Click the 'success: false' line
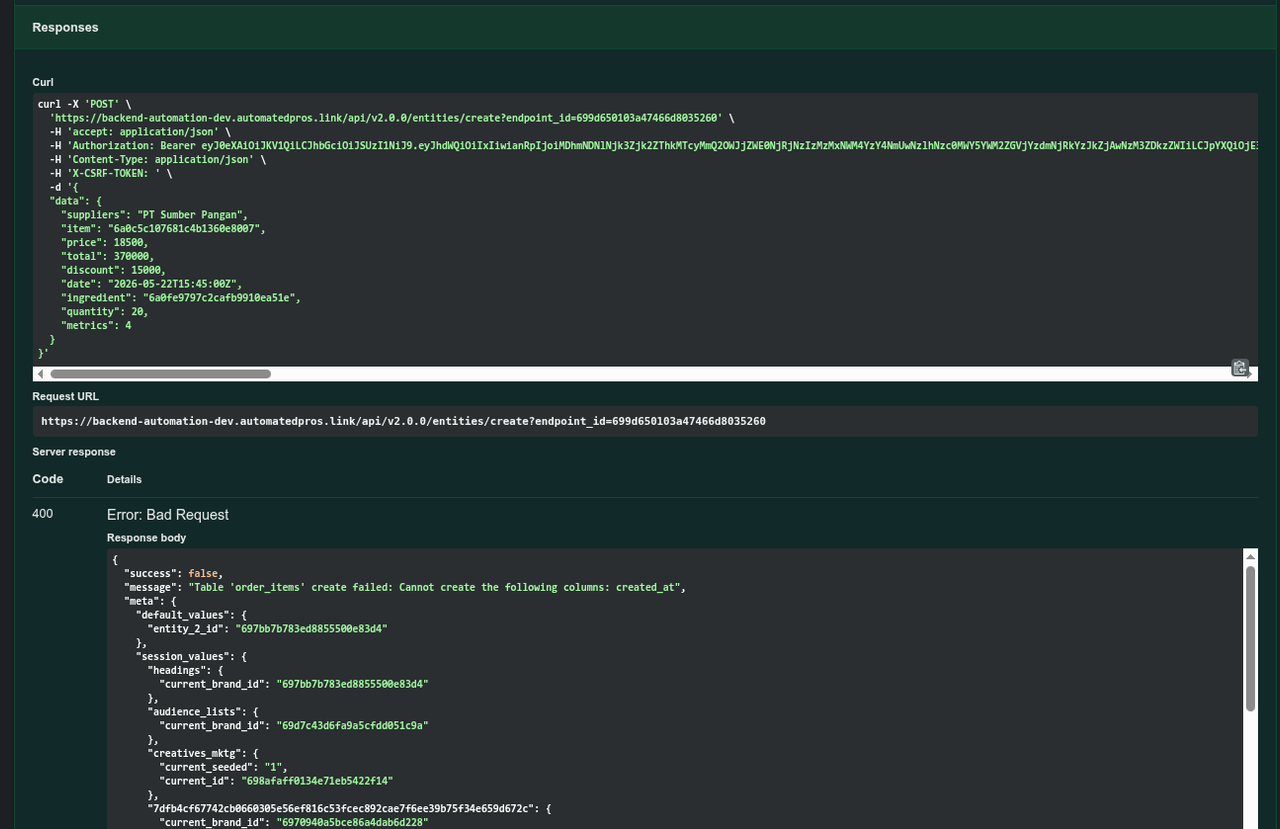The width and height of the screenshot is (1280, 829). [174, 574]
